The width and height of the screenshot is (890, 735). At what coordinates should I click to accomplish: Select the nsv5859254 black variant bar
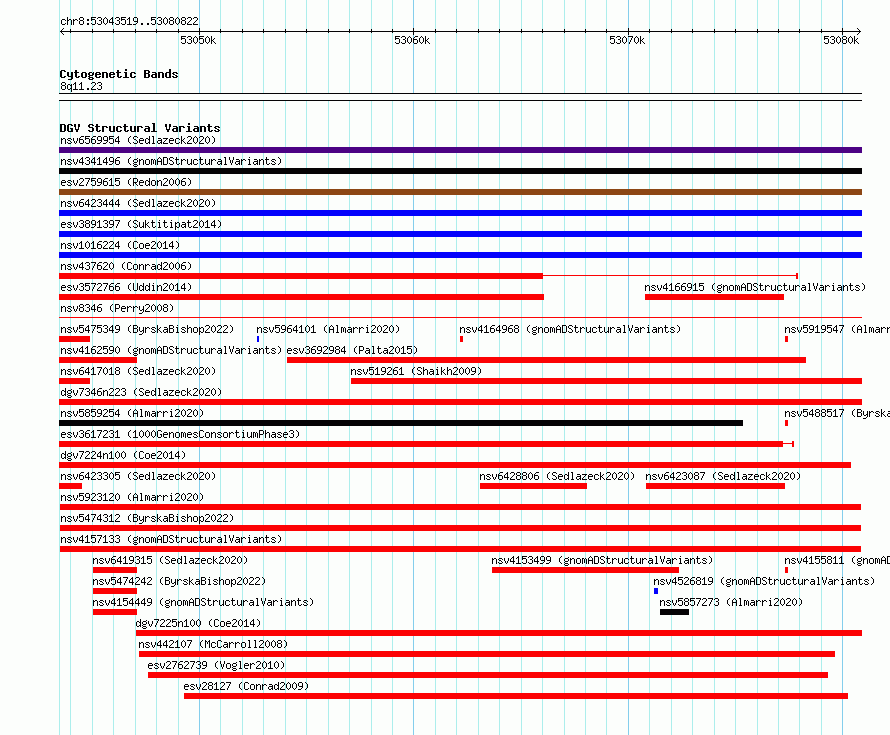tap(401, 423)
